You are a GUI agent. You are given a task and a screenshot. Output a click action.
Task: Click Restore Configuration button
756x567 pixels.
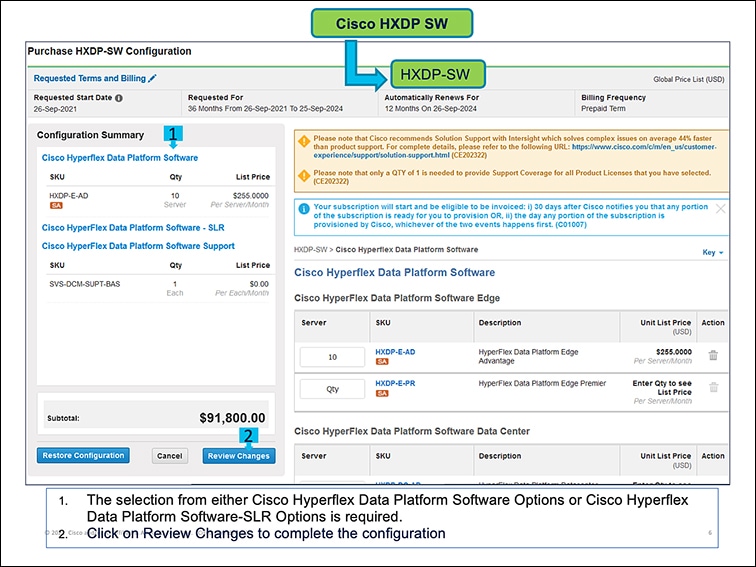click(x=83, y=455)
